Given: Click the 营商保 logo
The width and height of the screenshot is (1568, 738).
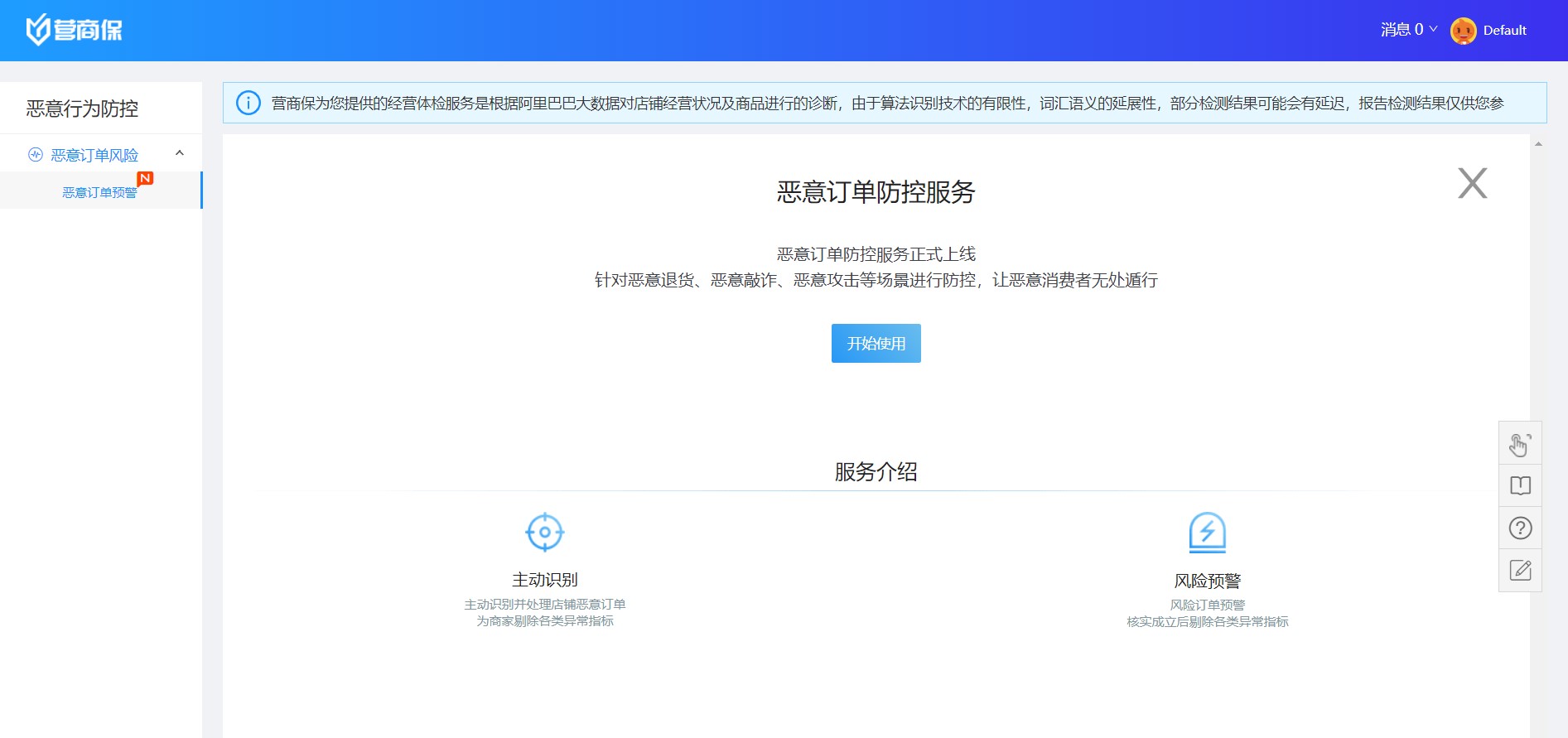Looking at the screenshot, I should coord(74,30).
